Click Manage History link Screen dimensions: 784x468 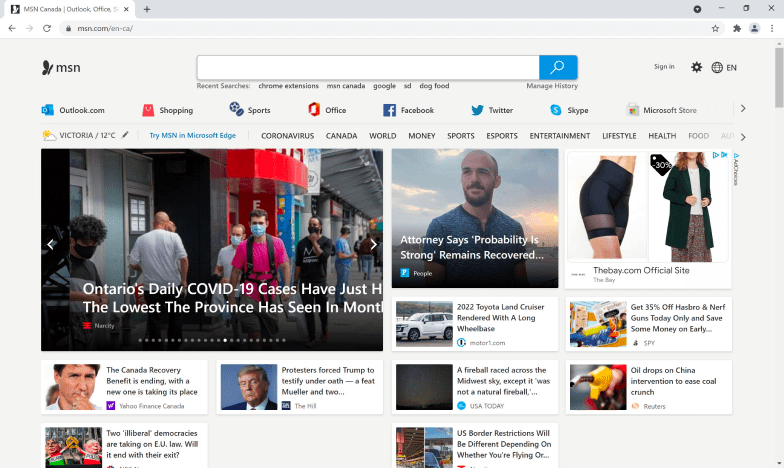552,86
